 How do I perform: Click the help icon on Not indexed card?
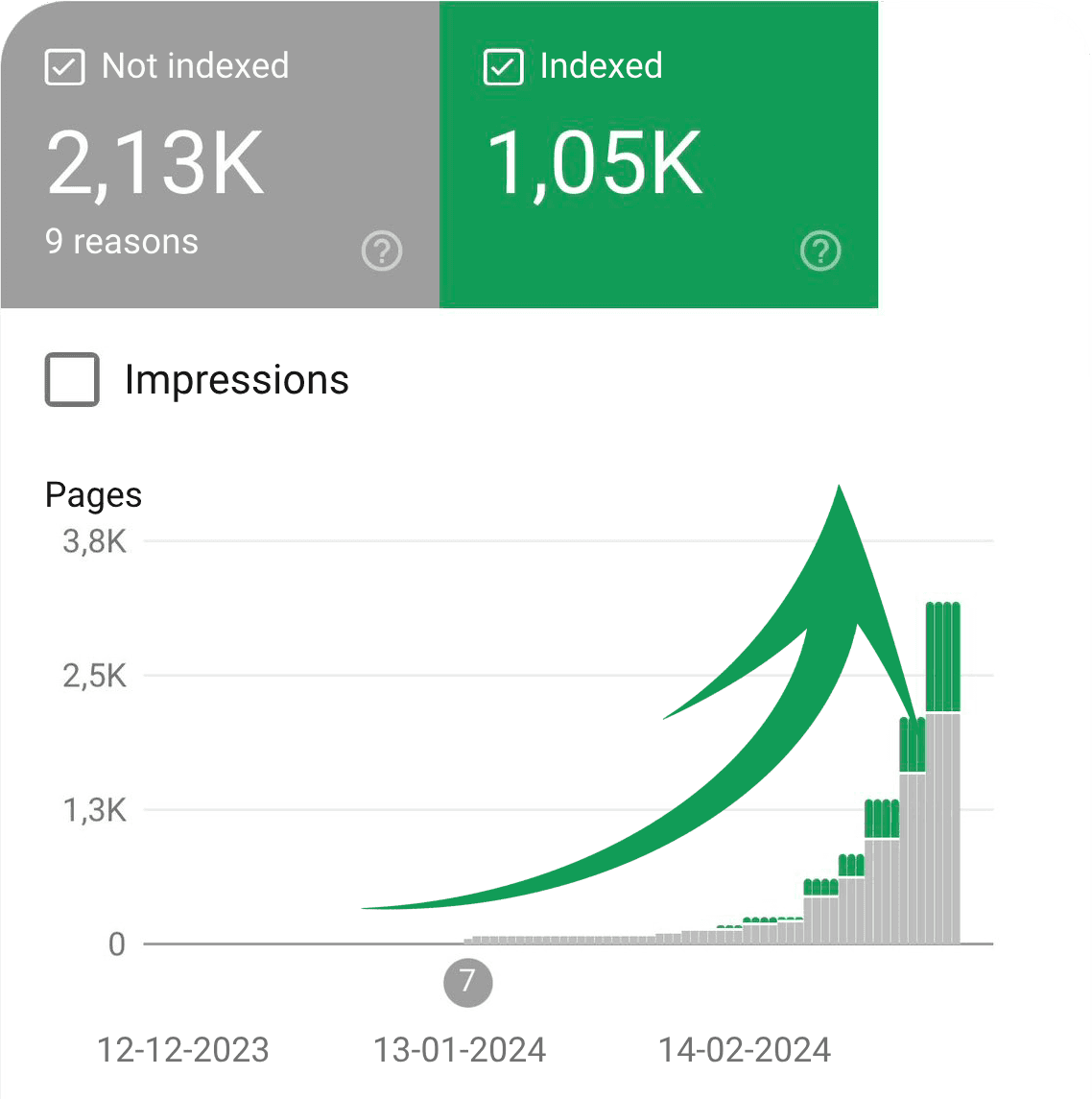pyautogui.click(x=382, y=251)
